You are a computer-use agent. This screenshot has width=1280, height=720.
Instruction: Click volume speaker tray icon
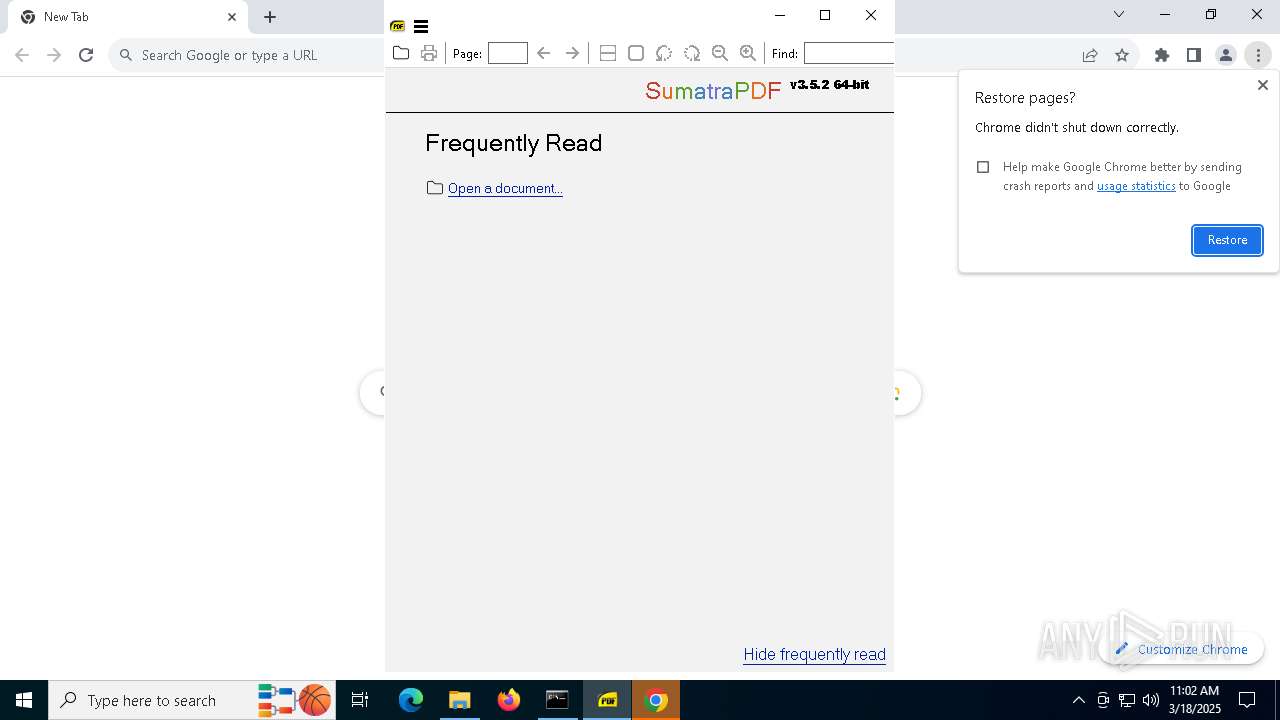[x=1151, y=700]
